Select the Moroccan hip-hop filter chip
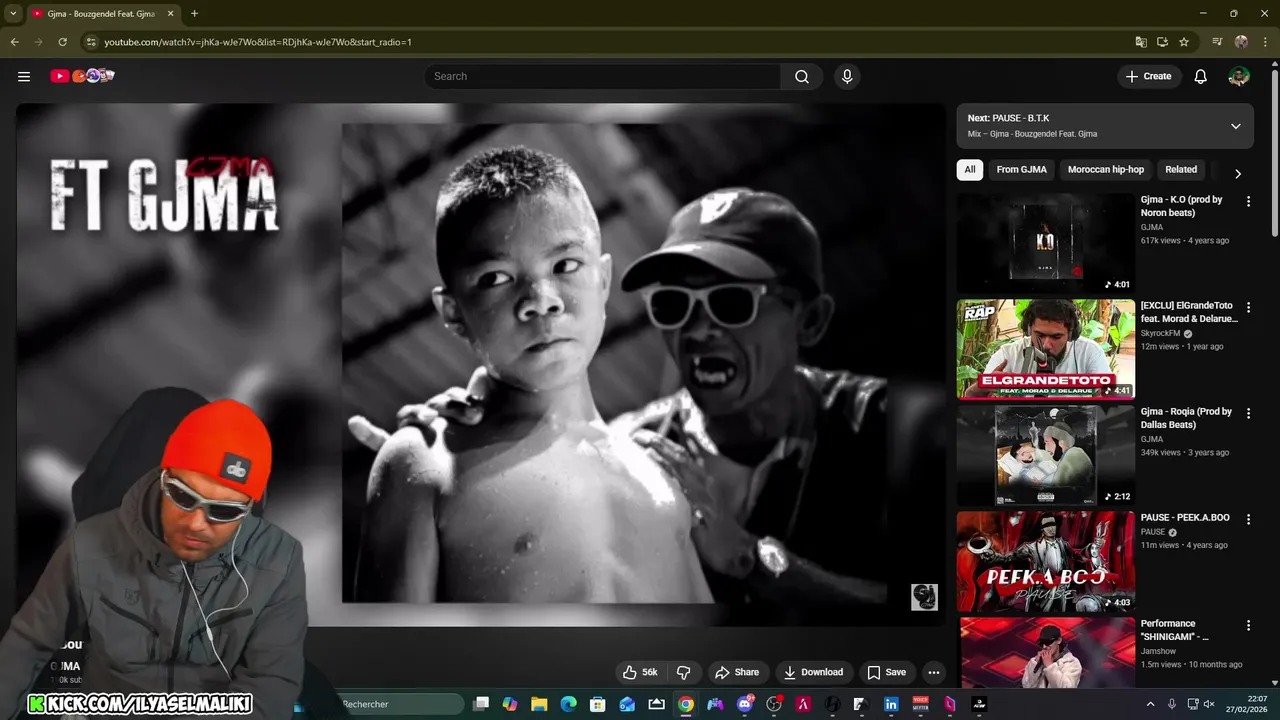This screenshot has height=720, width=1280. pos(1106,170)
